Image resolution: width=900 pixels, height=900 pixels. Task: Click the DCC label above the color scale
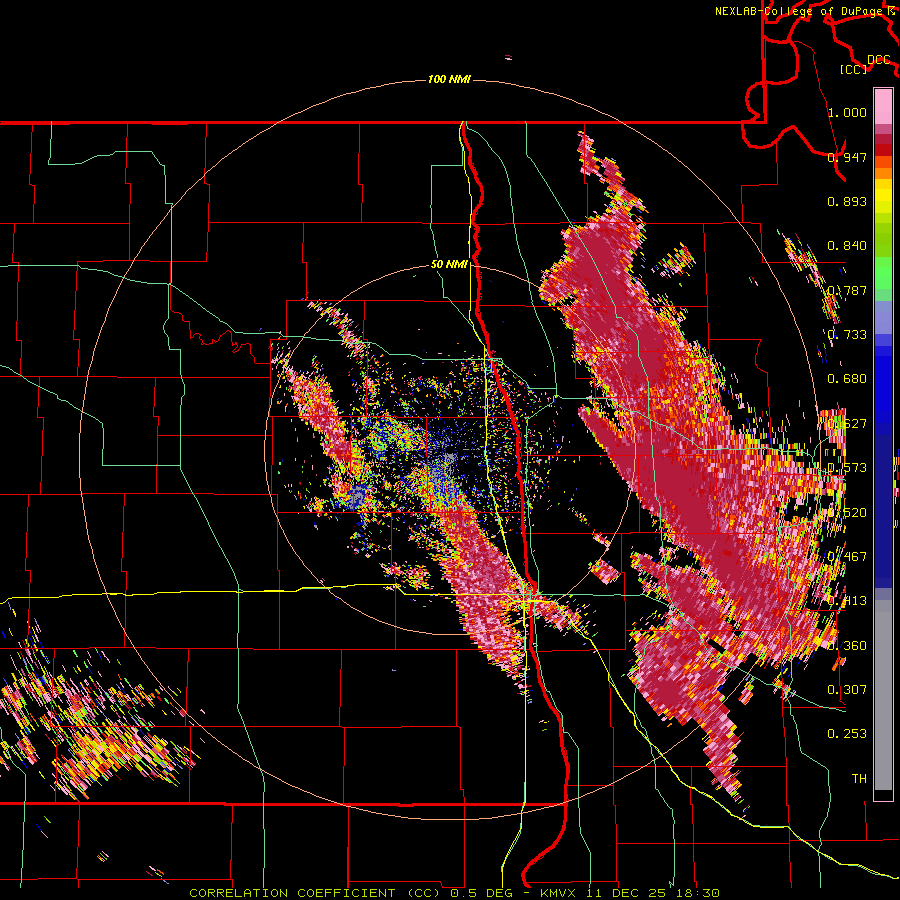click(x=878, y=60)
